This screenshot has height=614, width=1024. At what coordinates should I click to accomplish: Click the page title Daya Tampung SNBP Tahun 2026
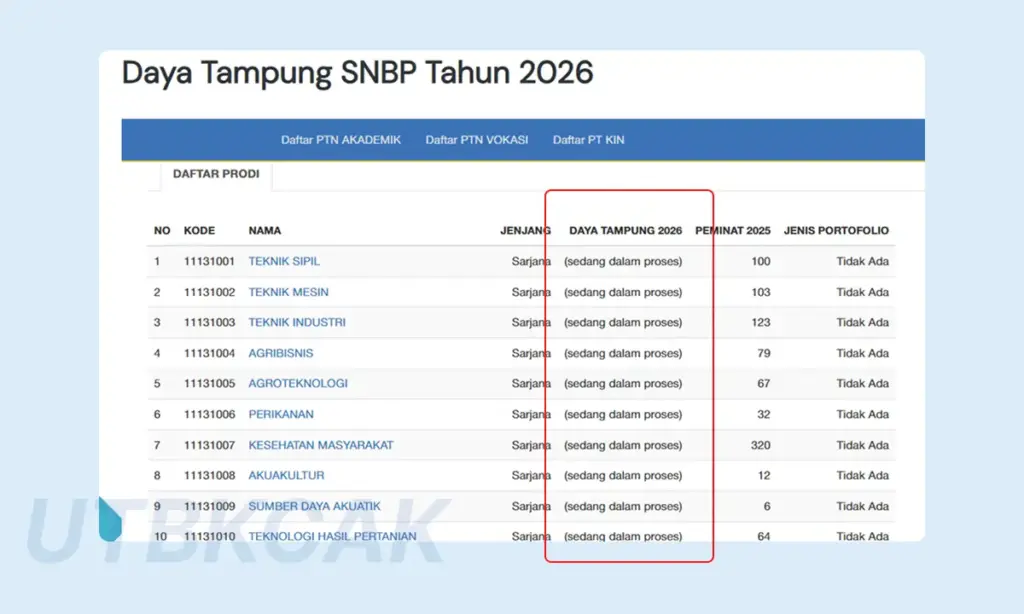click(356, 72)
